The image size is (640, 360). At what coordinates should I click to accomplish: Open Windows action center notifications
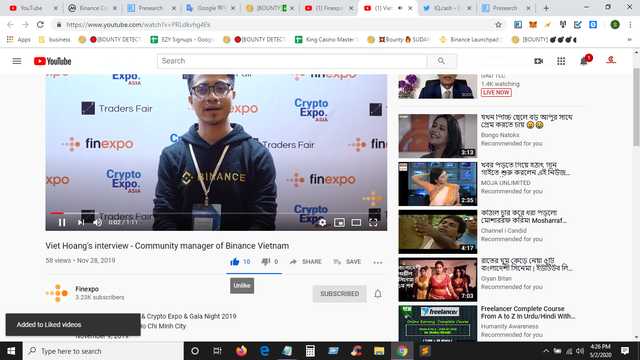625,351
